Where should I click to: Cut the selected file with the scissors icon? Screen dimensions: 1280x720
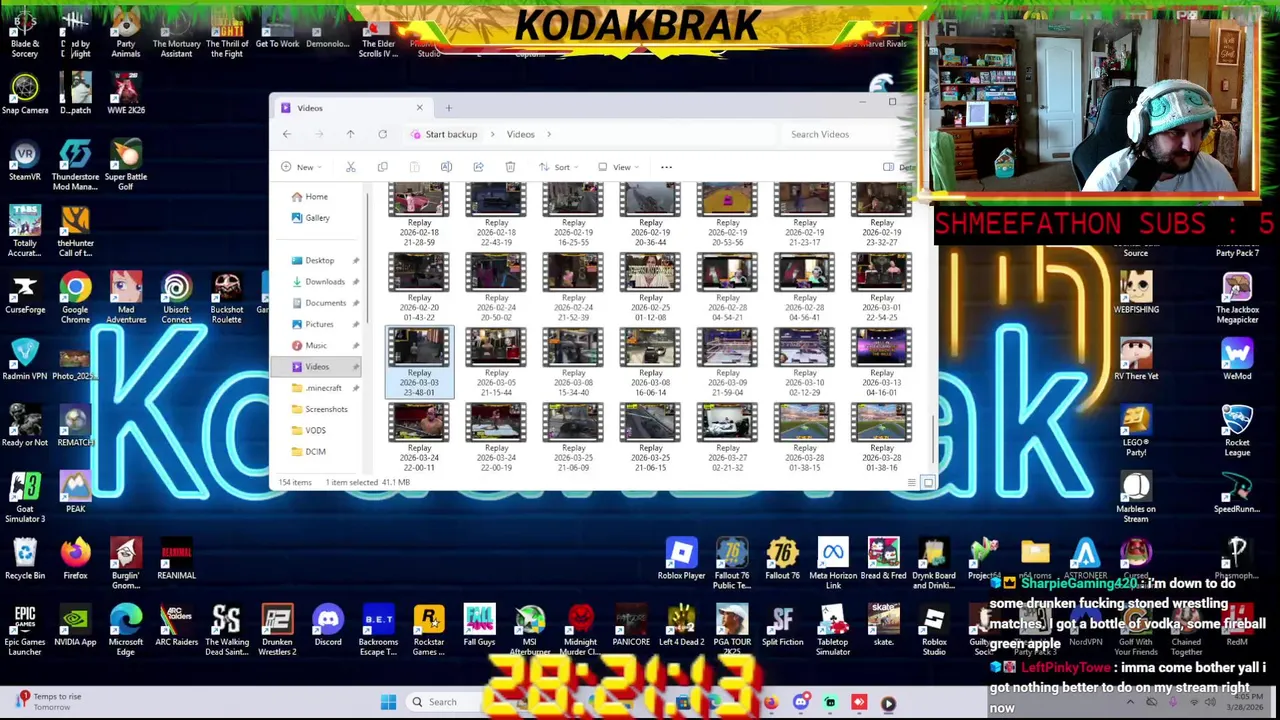[351, 167]
